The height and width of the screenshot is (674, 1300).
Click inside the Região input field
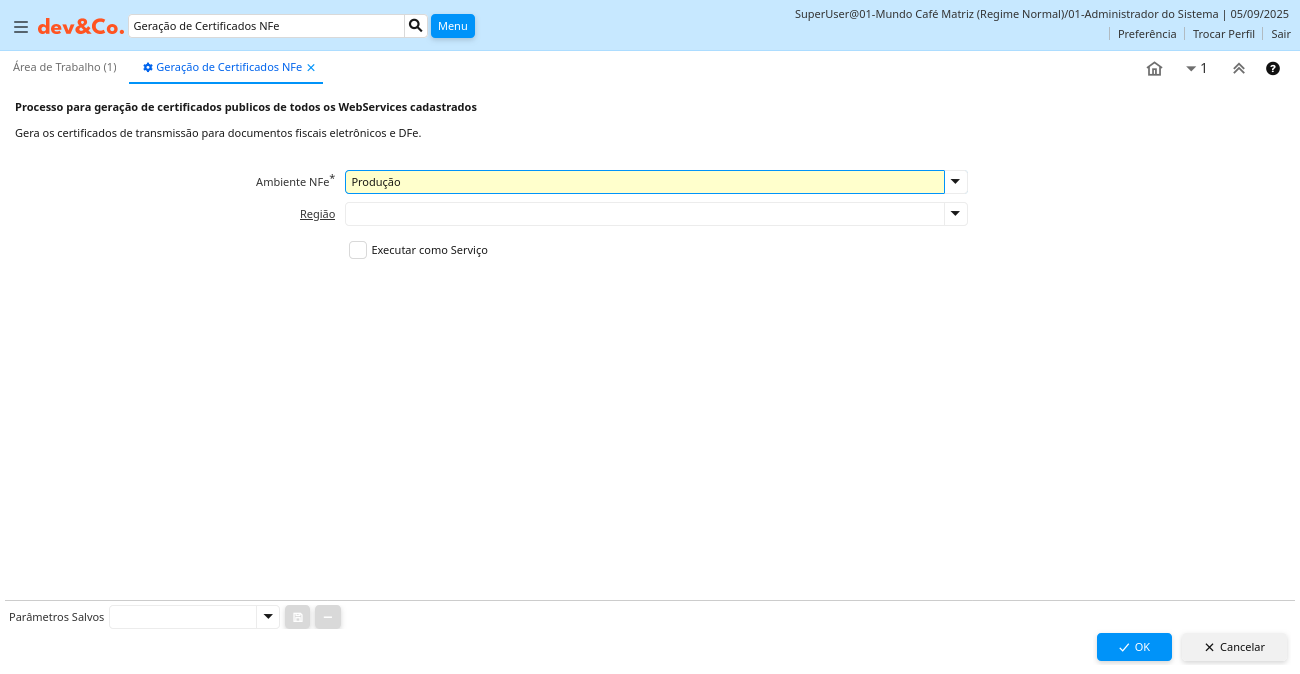pos(644,214)
